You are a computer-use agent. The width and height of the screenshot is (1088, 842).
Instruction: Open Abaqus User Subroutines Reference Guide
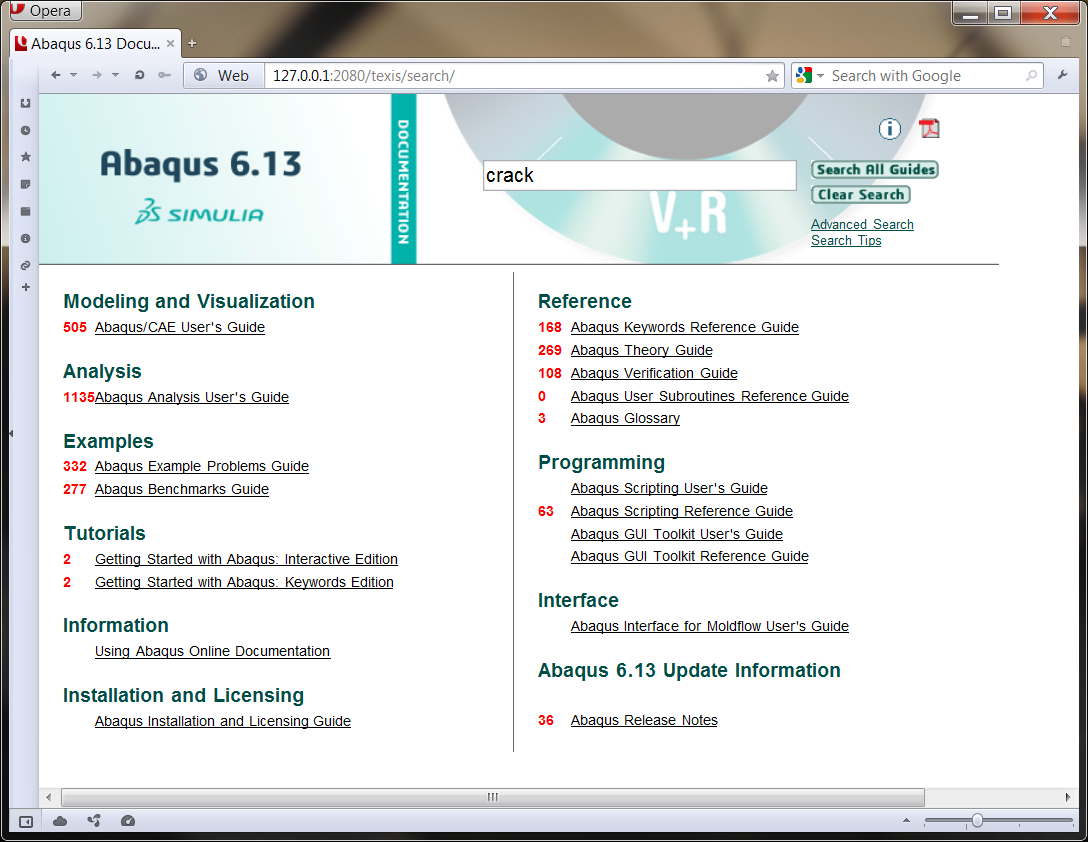710,396
